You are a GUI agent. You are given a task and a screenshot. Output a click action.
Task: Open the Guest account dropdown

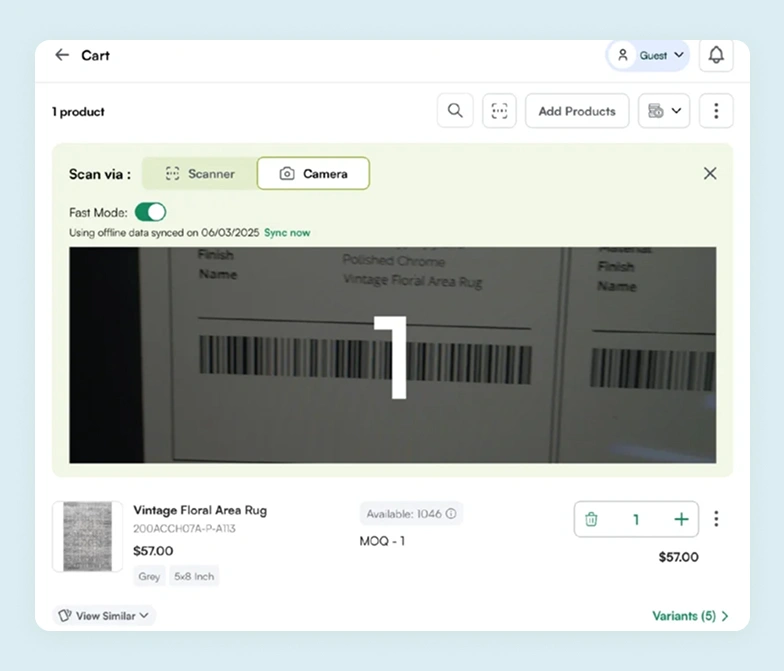648,55
